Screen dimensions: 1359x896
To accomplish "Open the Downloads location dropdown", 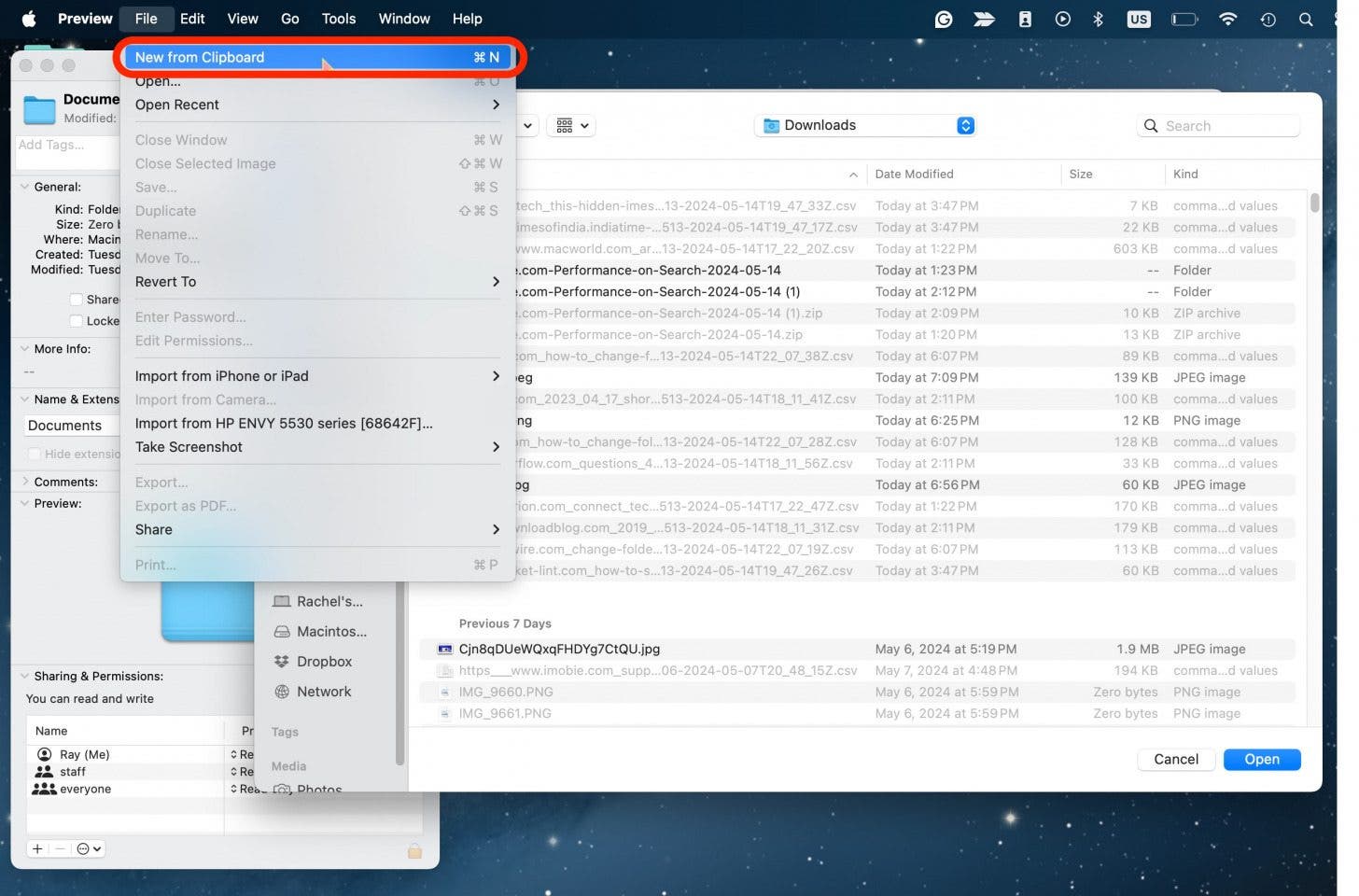I will [864, 125].
